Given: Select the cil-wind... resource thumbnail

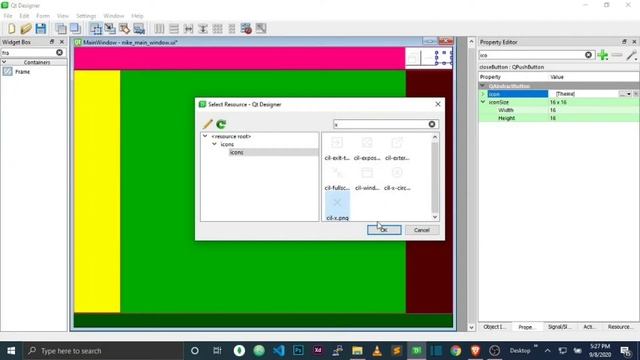Looking at the screenshot, I should click(x=367, y=178).
